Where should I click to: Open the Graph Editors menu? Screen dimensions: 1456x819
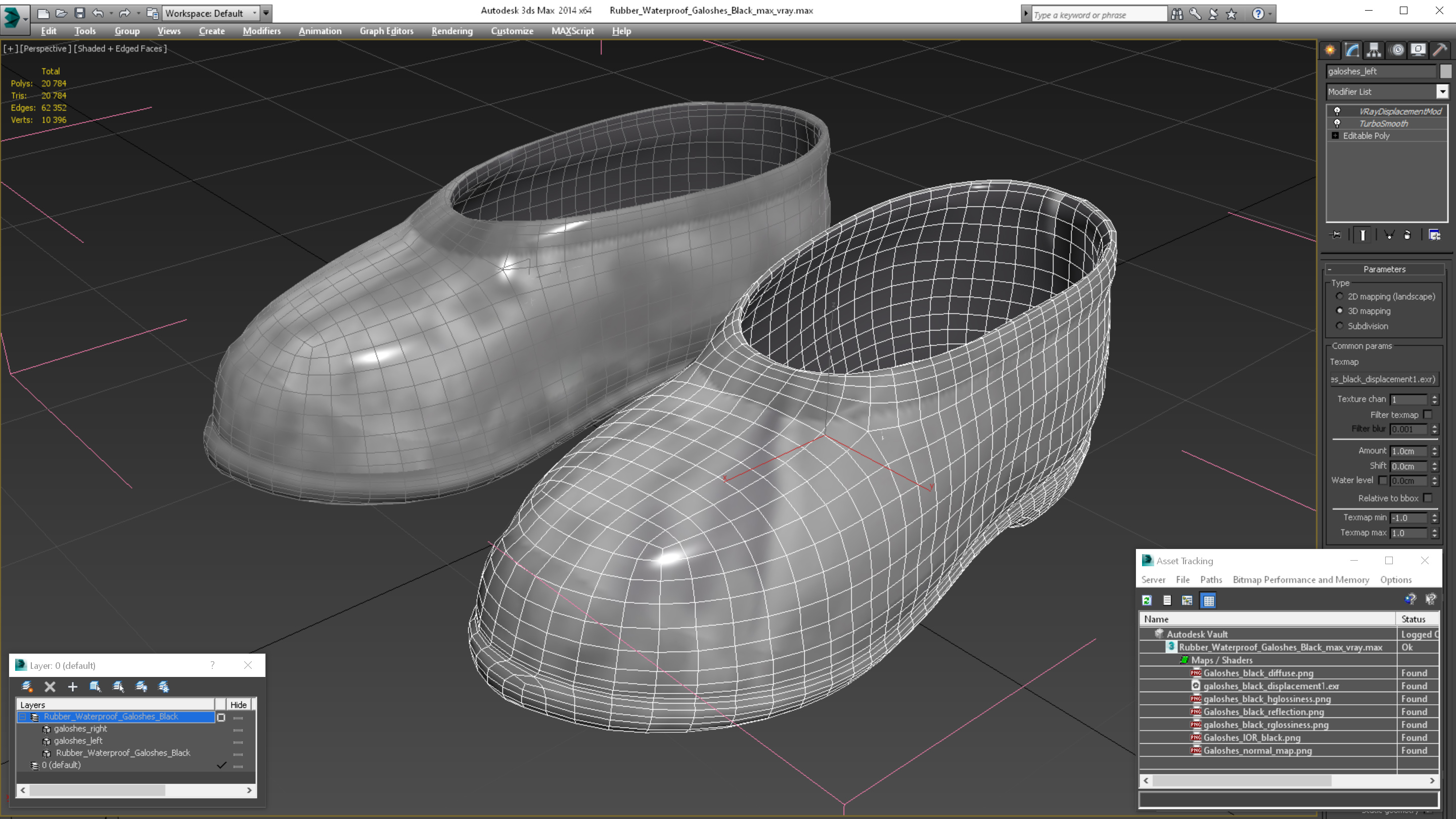(387, 31)
